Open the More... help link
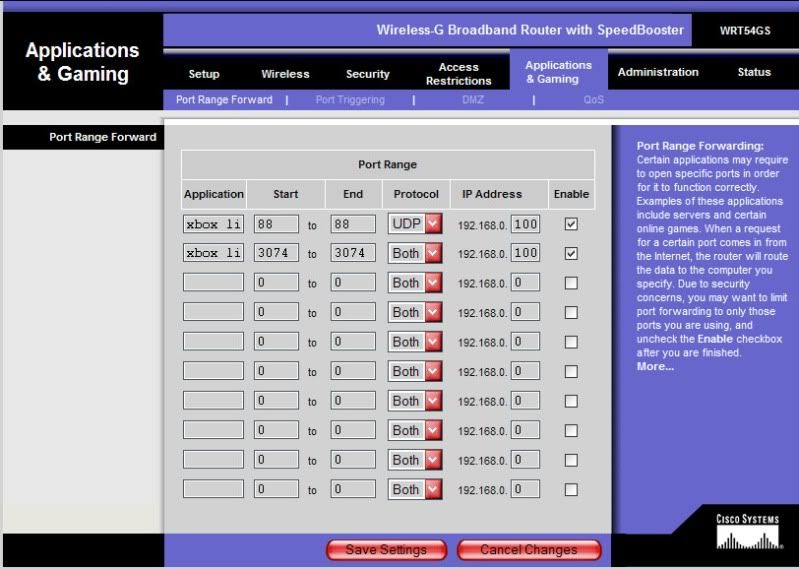This screenshot has width=799, height=569. 655,366
